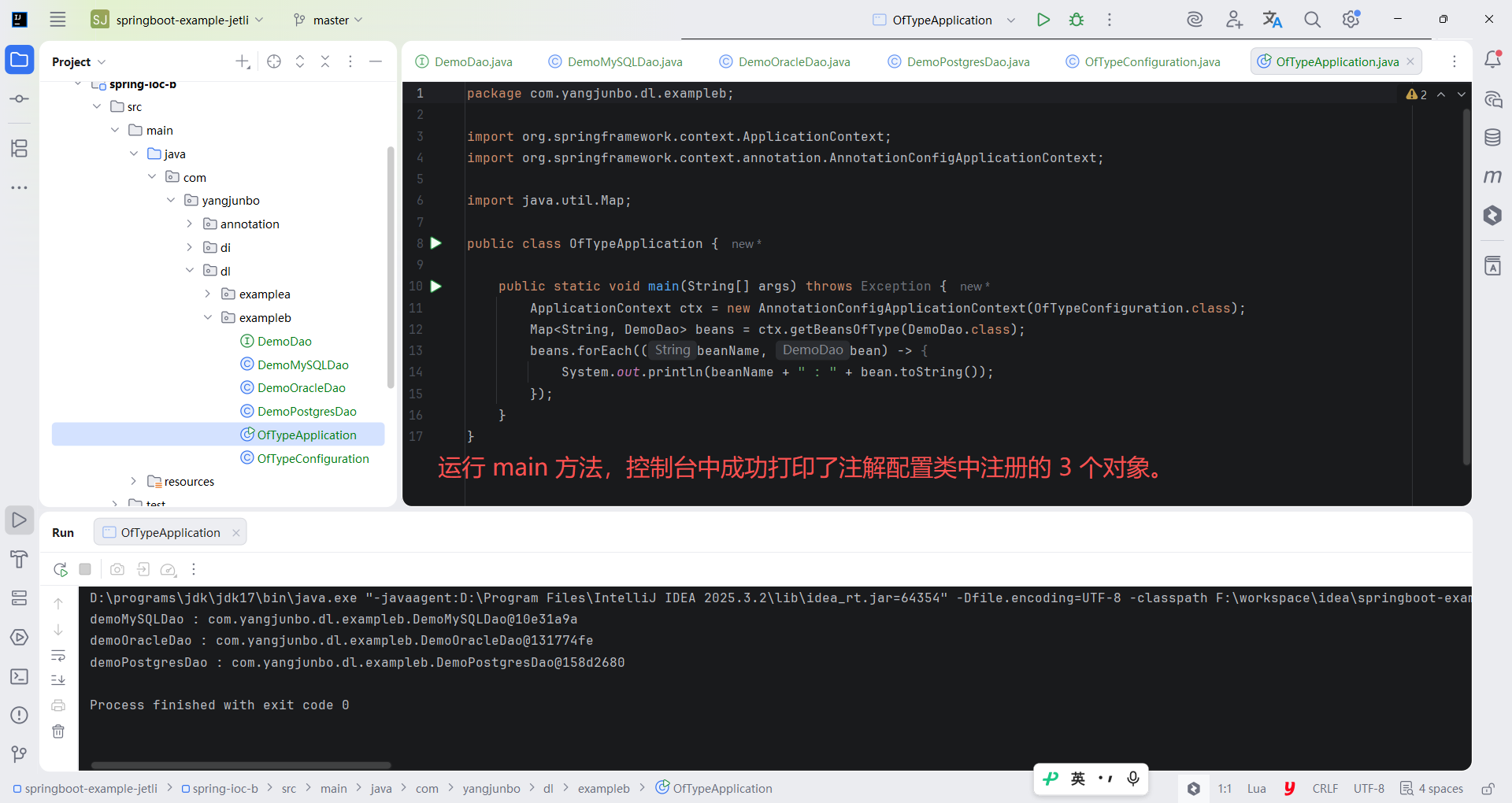This screenshot has height=803, width=1512.
Task: Open Project view mode dropdown
Action: (79, 61)
